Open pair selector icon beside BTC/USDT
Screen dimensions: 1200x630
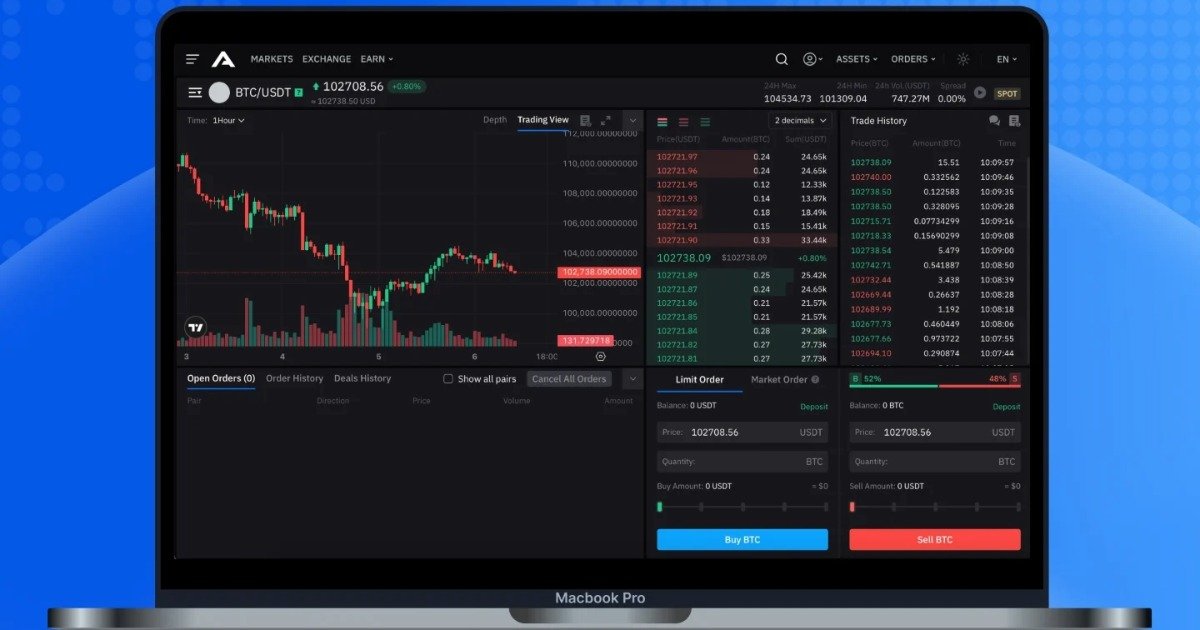pyautogui.click(x=196, y=92)
